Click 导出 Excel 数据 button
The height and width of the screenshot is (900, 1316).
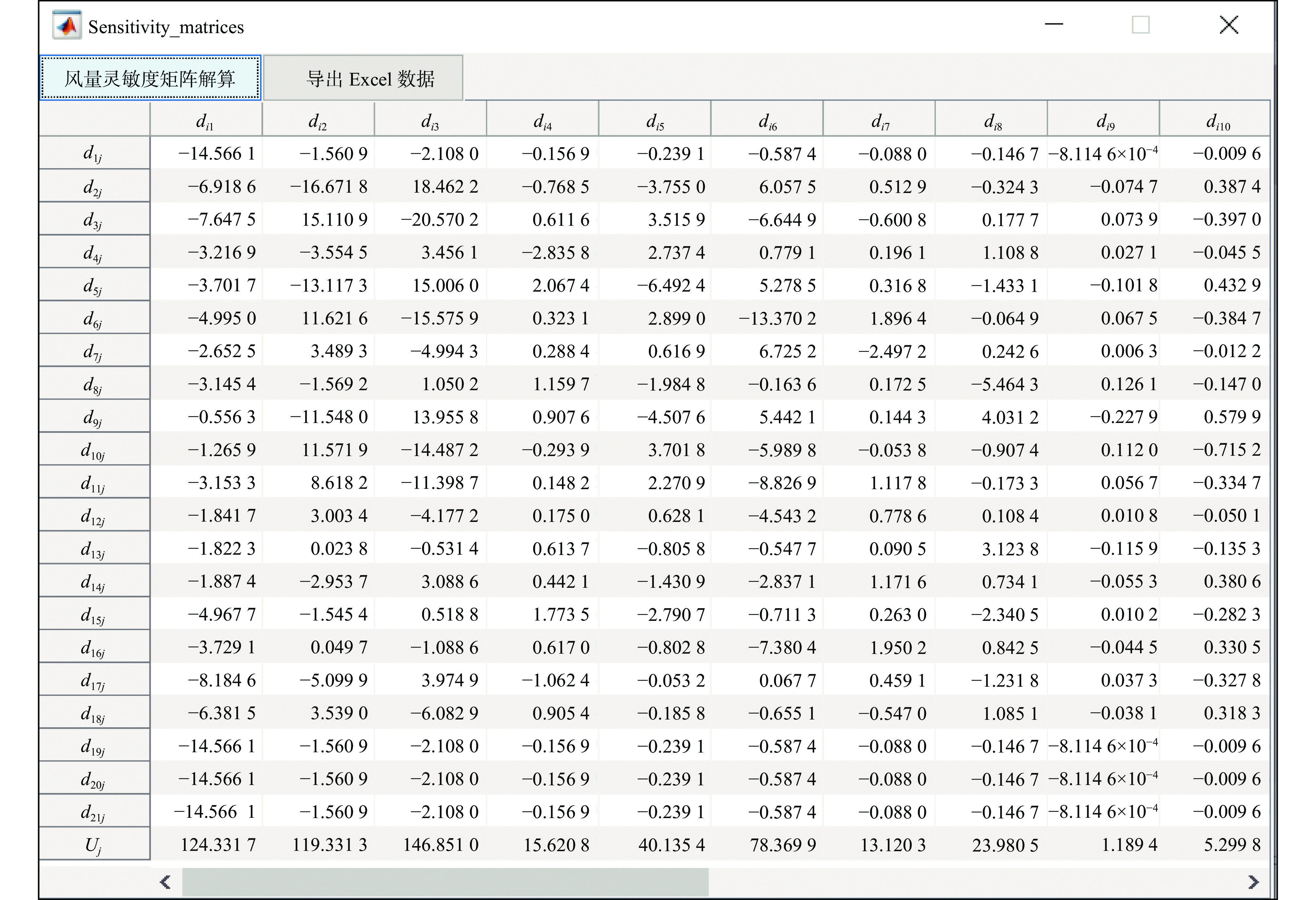click(363, 78)
